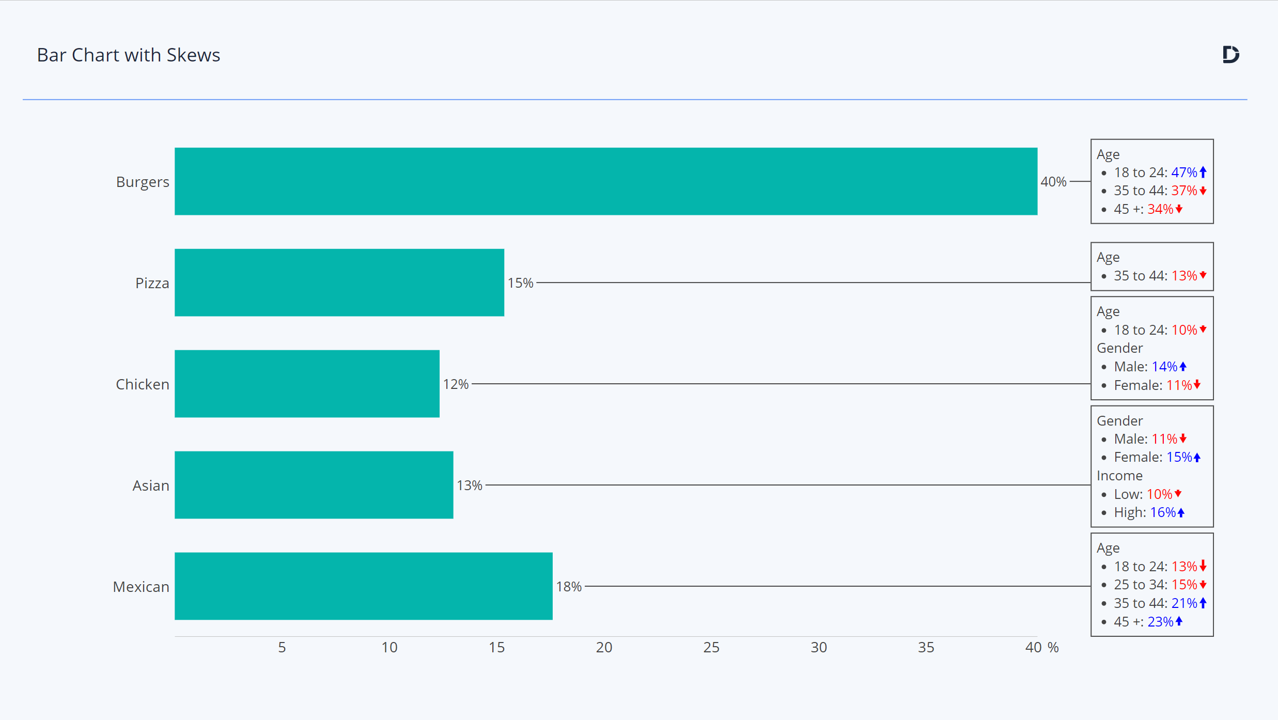Select the Burgers bar
1278x720 pixels.
pos(606,181)
